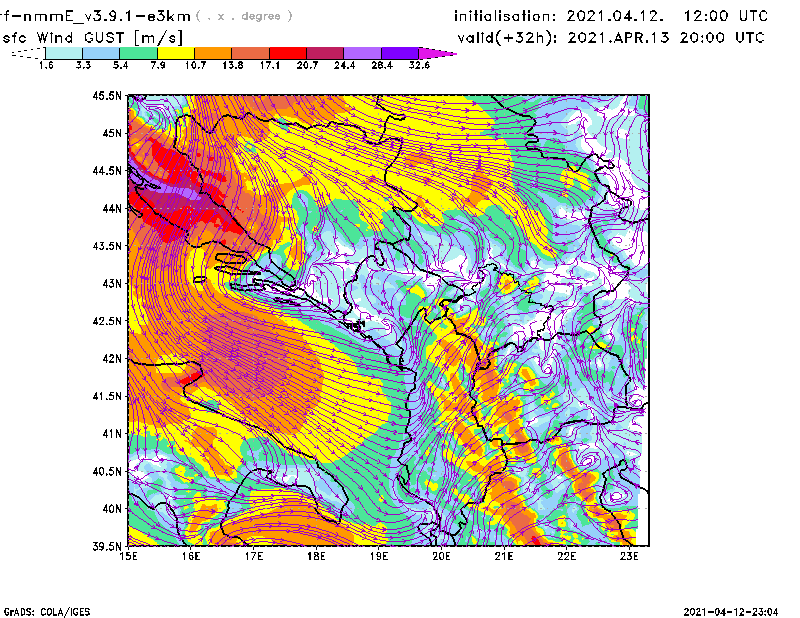This screenshot has width=800, height=618.
Task: Click the longitude label "22E"
Action: point(566,556)
